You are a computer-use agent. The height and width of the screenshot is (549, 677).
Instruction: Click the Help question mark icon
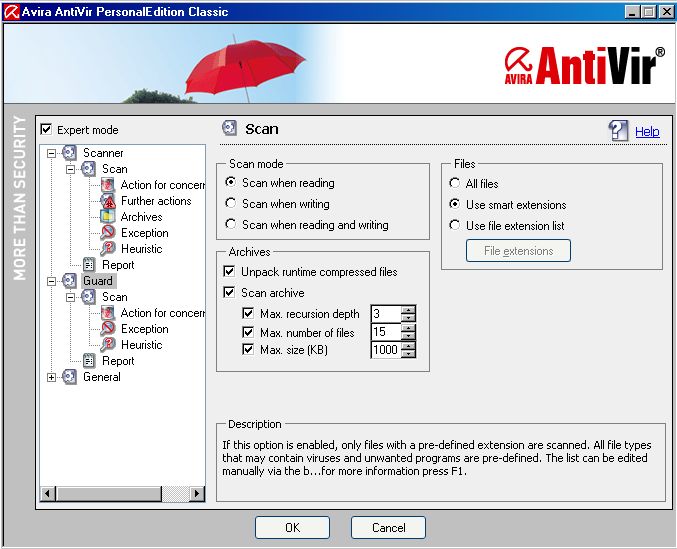coord(618,130)
